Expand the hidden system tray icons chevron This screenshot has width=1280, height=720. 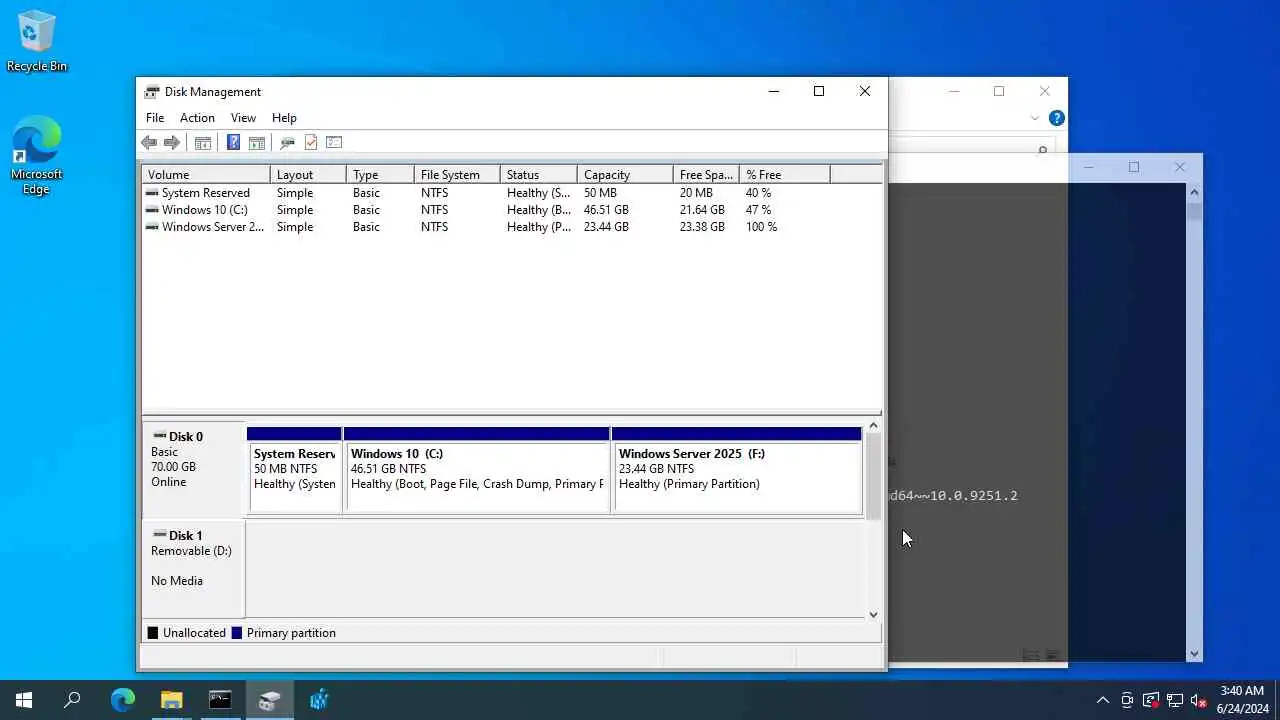point(1103,700)
